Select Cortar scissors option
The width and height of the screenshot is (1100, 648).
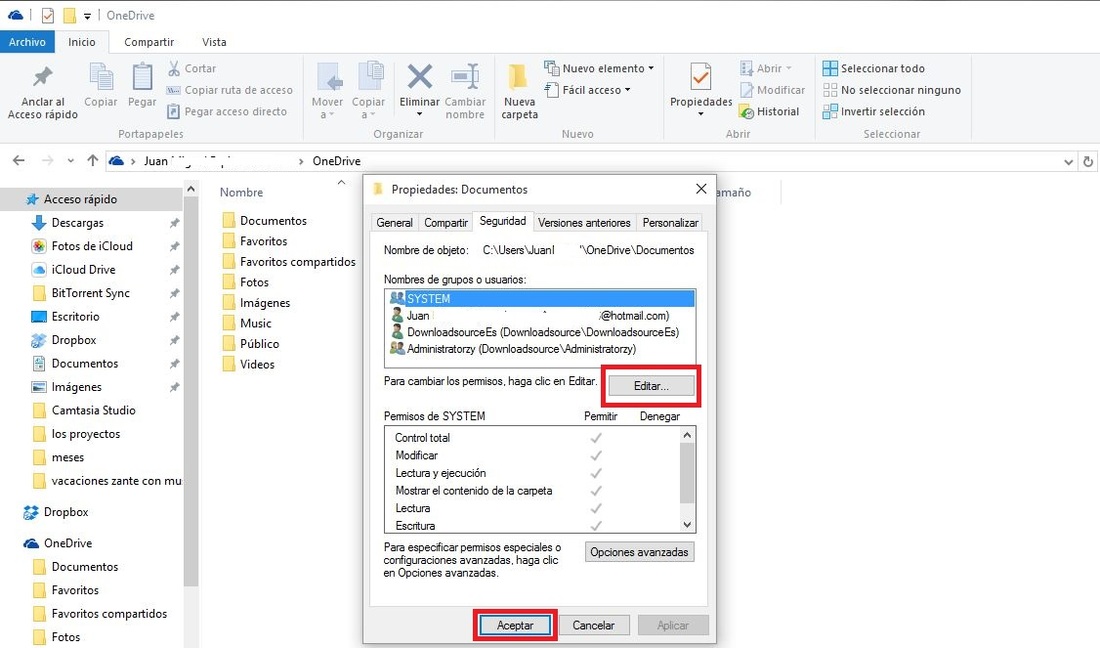[x=192, y=68]
